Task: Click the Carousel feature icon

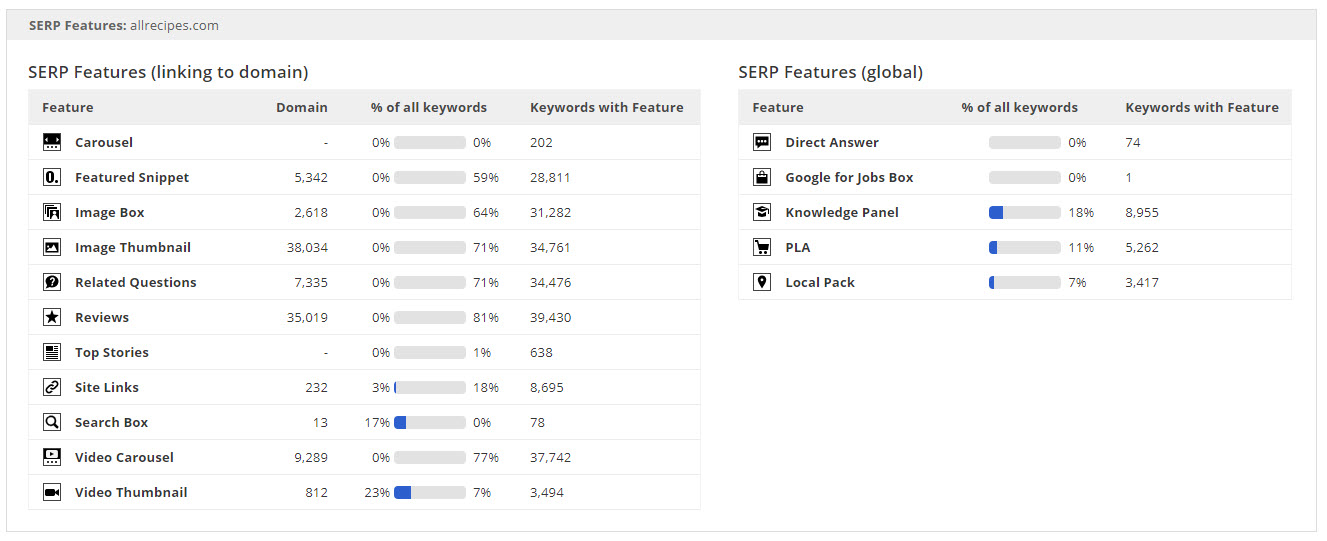Action: [x=53, y=142]
